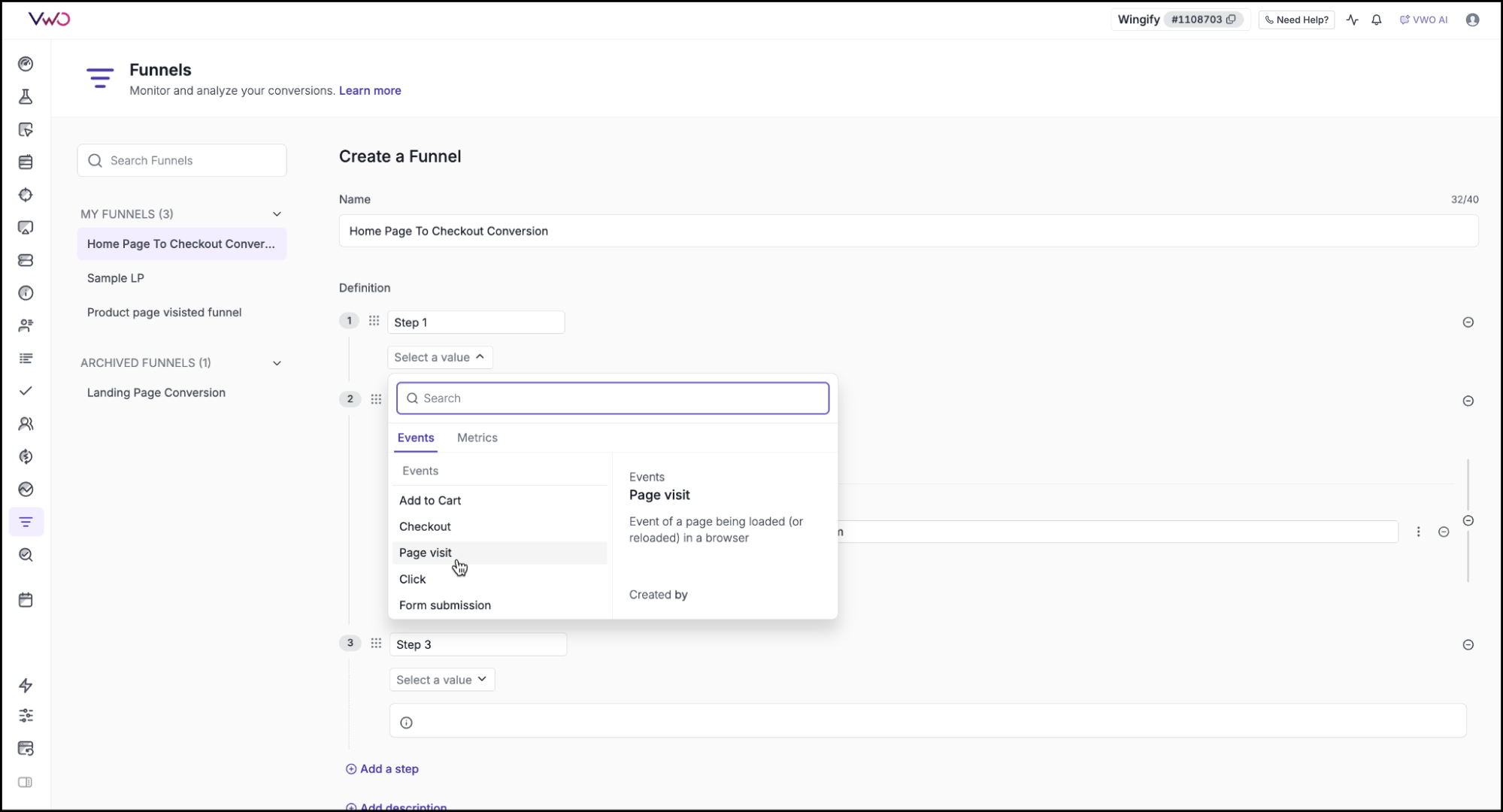Click the flask Testing icon in sidebar

pyautogui.click(x=26, y=97)
